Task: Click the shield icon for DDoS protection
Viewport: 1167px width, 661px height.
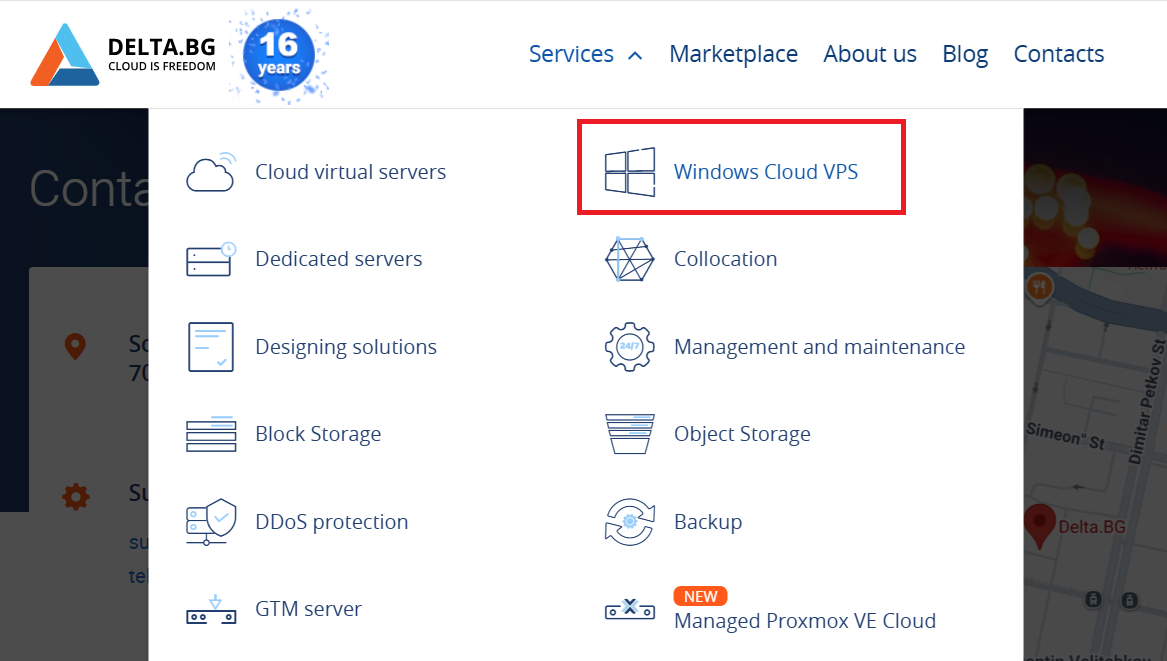Action: pos(211,522)
